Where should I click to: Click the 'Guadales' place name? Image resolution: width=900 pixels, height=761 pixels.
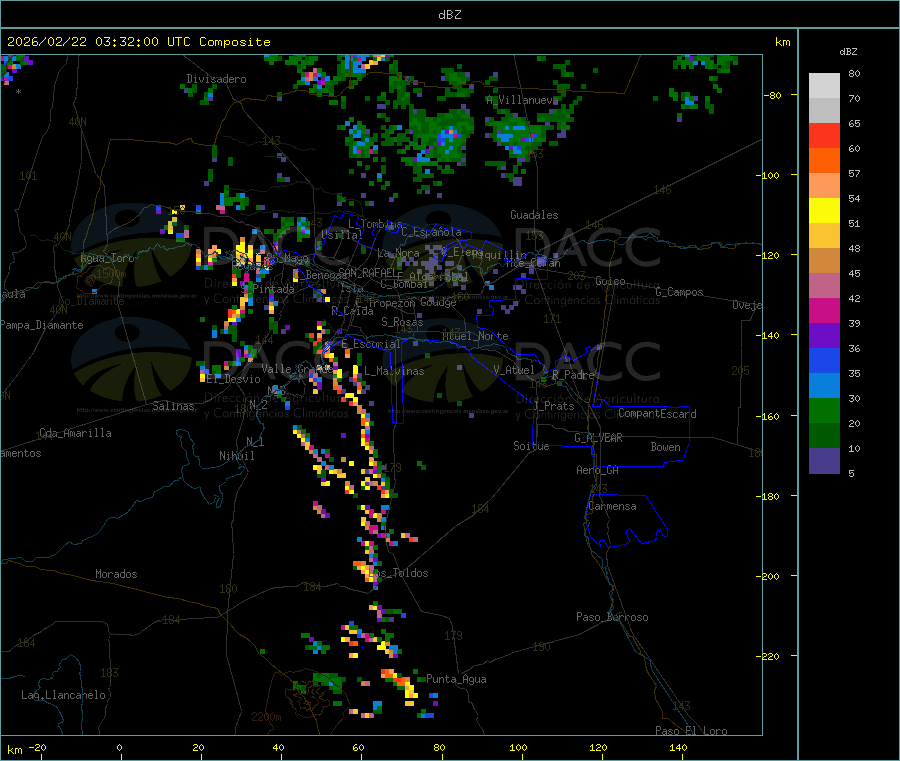coord(534,215)
